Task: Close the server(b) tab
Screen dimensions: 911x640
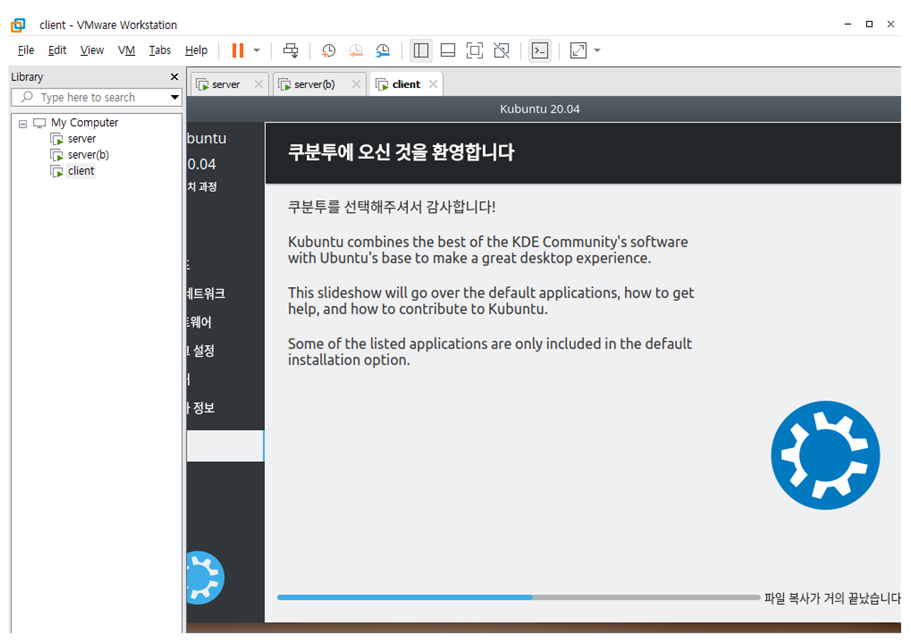Action: coord(356,84)
